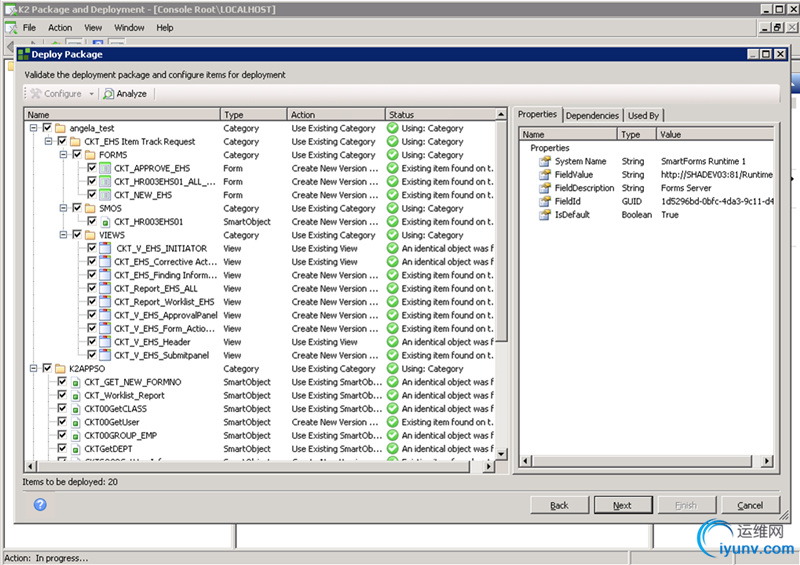This screenshot has height=565, width=800.
Task: Switch to the Dependencies tab
Action: (x=592, y=116)
